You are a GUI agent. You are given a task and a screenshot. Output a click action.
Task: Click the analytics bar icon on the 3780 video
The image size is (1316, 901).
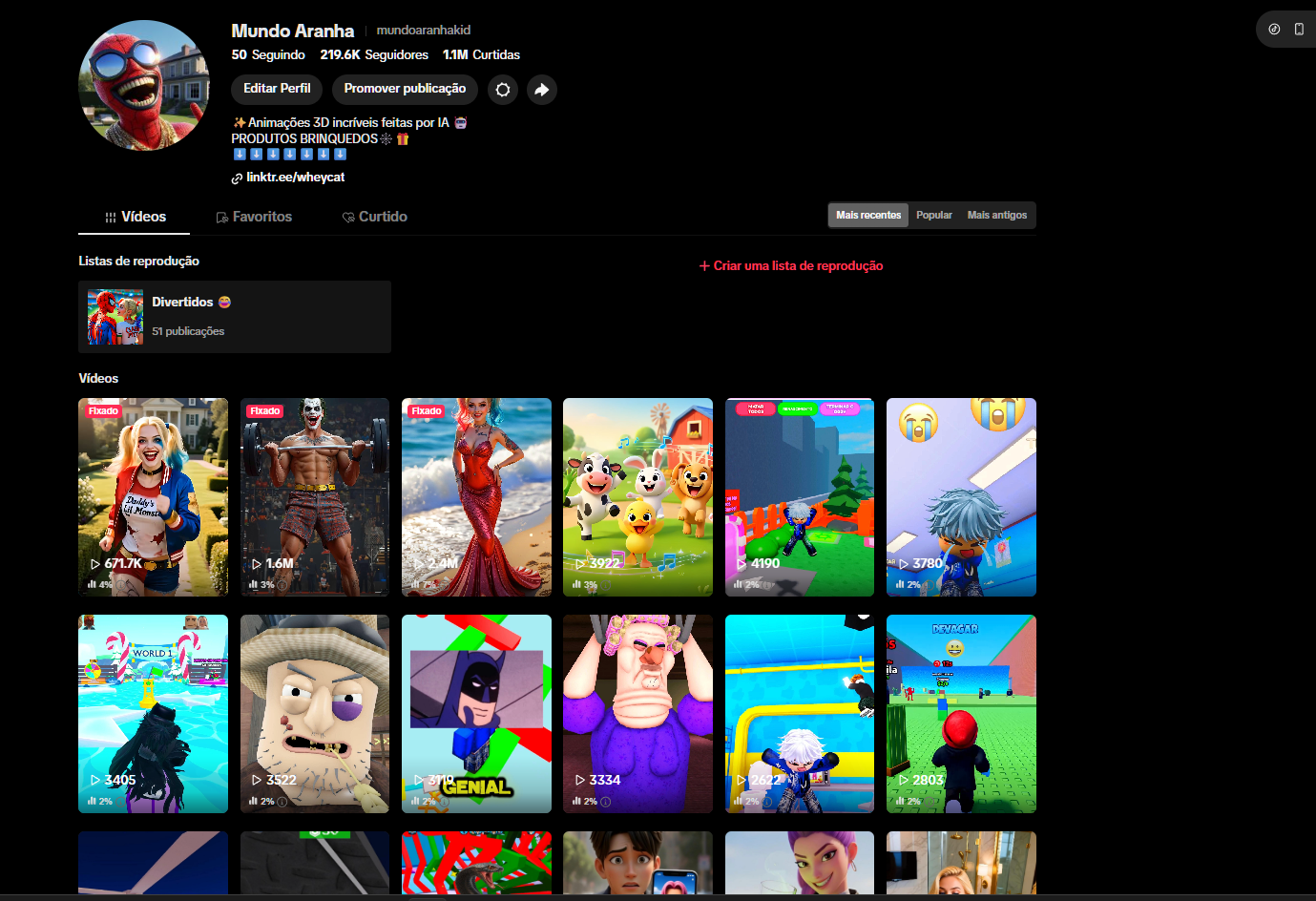point(900,584)
